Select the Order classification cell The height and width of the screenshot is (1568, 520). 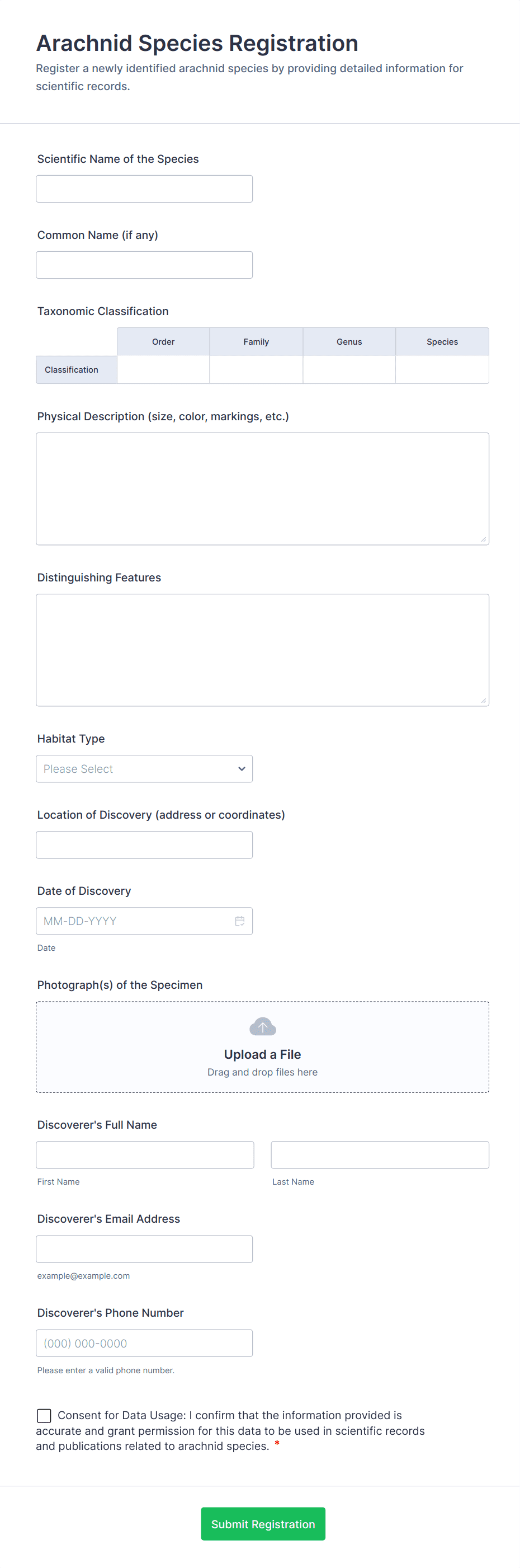[163, 369]
